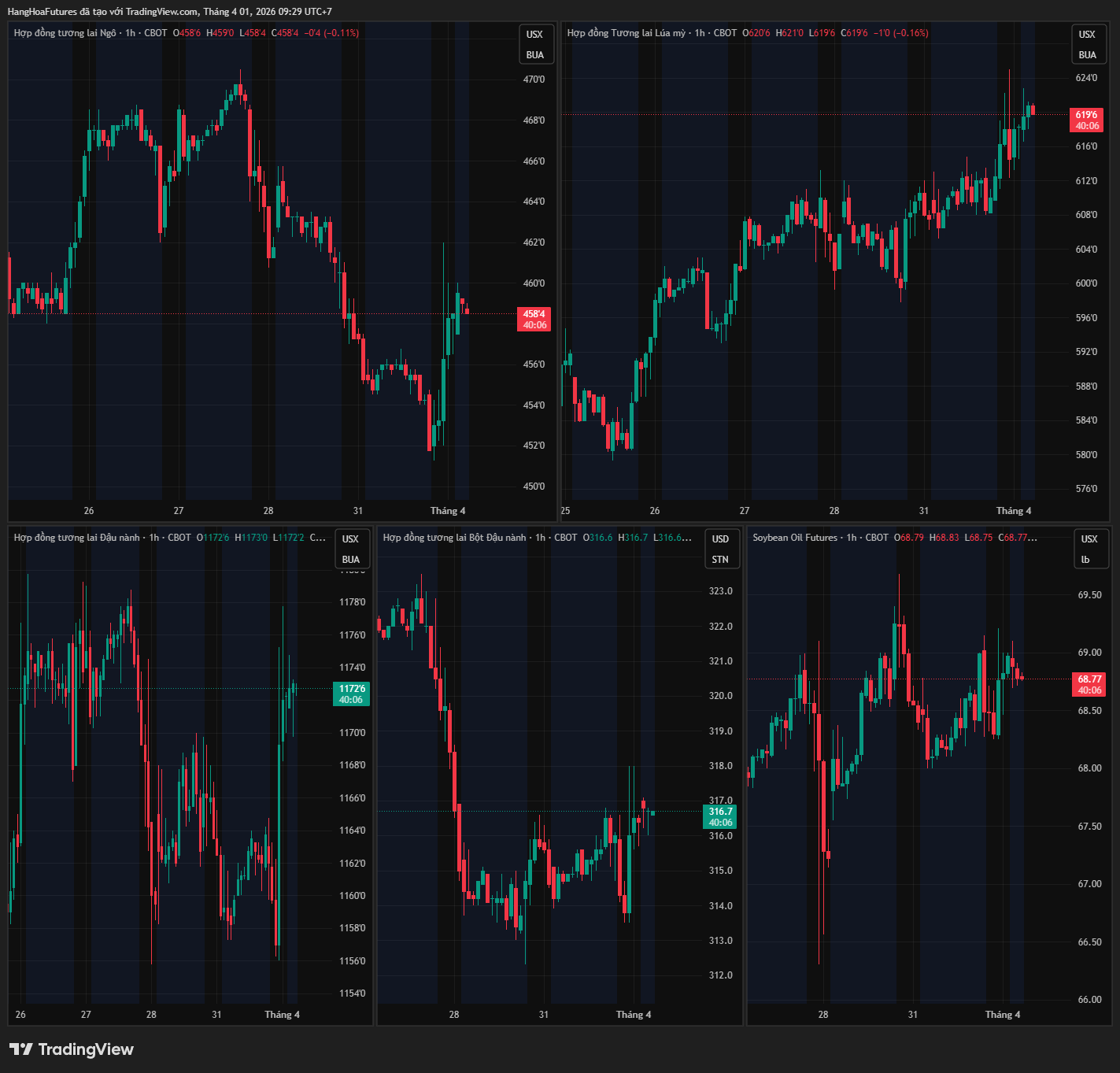Click the 'Tháng 4' date label on the soybean chart
Screen dimensions: 1120x1073
click(282, 1015)
